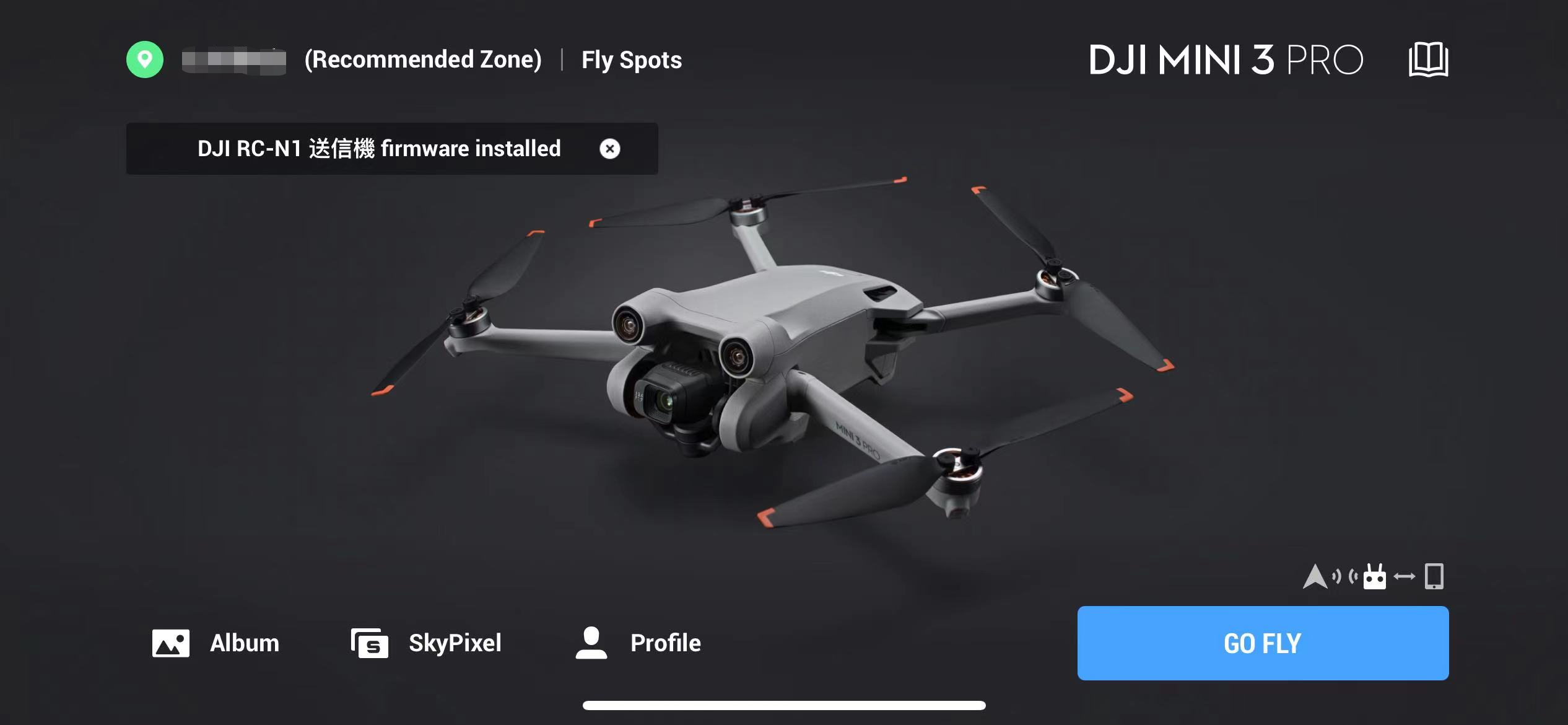
Task: Dismiss the firmware installed notification
Action: (610, 148)
